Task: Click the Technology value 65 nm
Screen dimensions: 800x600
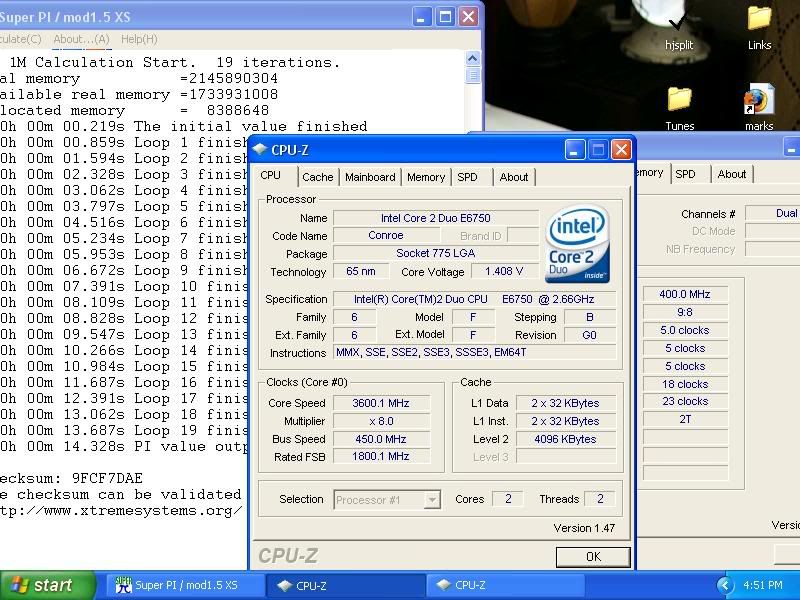Action: coord(361,271)
